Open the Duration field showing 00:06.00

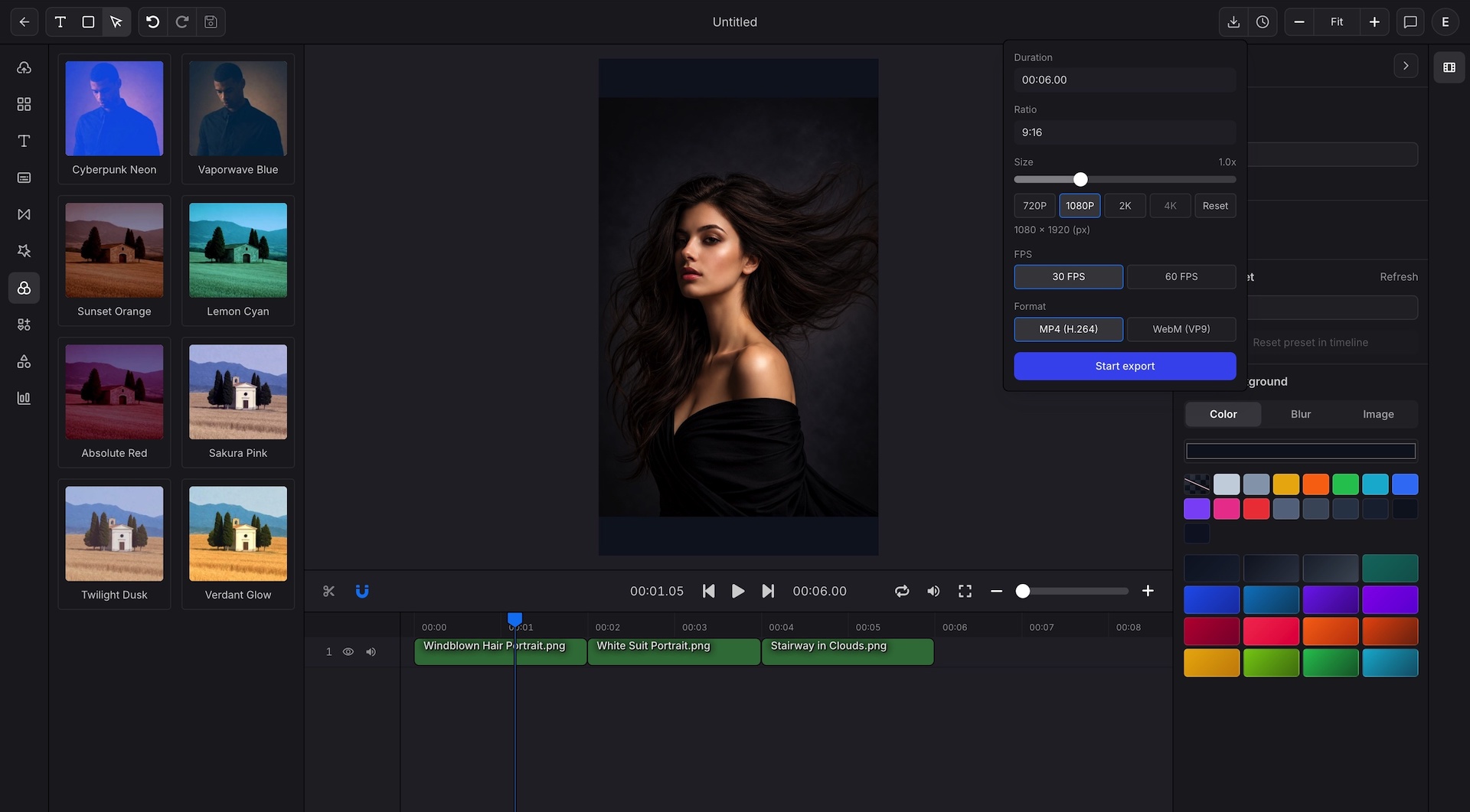pyautogui.click(x=1123, y=80)
